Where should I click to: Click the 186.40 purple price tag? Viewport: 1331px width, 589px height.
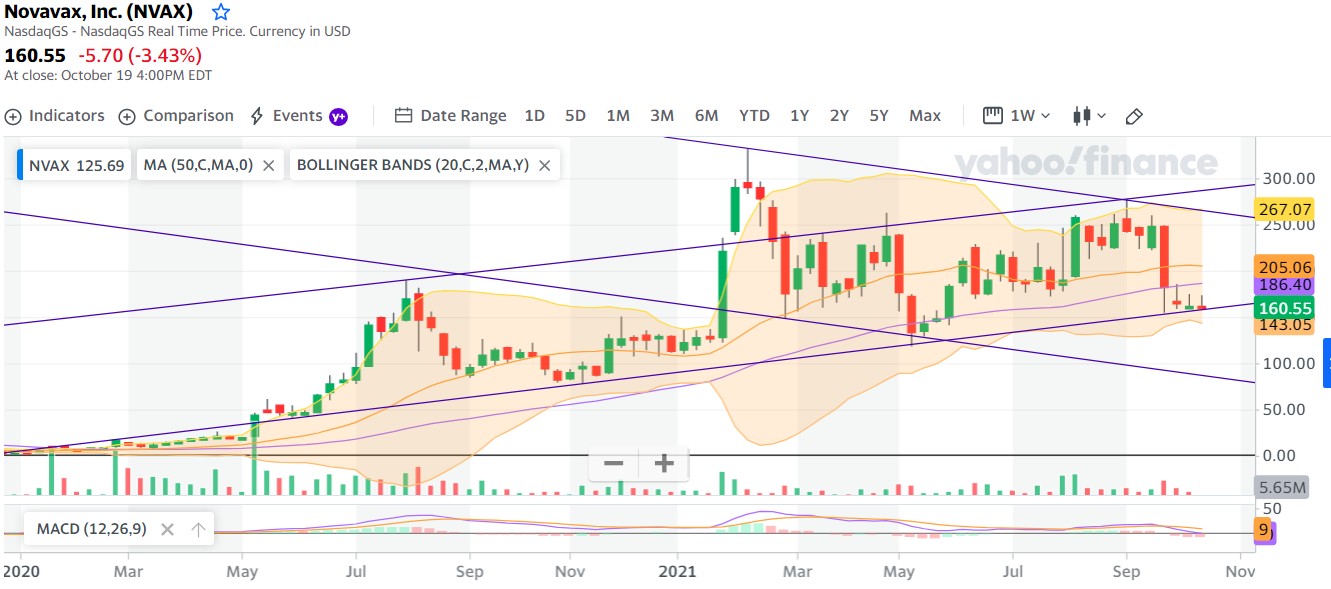pyautogui.click(x=1285, y=285)
